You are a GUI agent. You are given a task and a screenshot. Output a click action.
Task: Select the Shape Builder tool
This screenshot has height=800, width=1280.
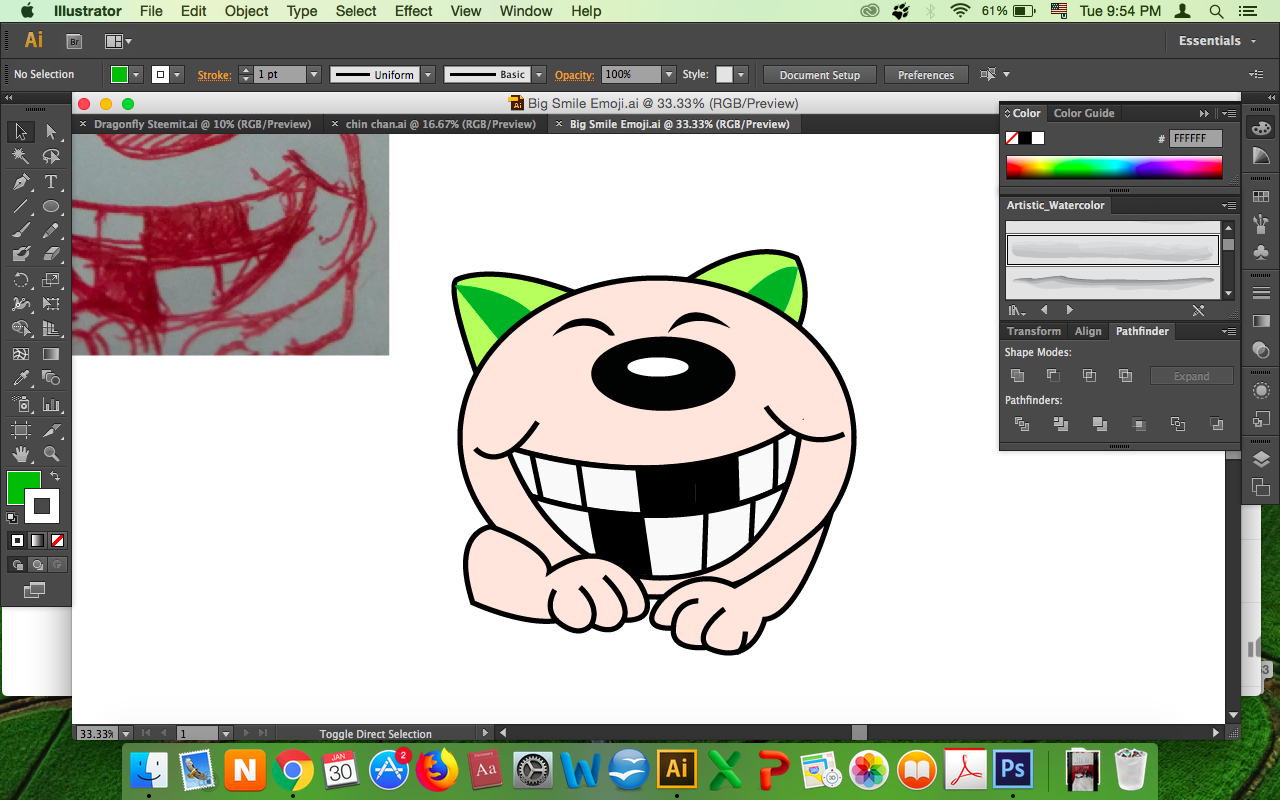[21, 329]
